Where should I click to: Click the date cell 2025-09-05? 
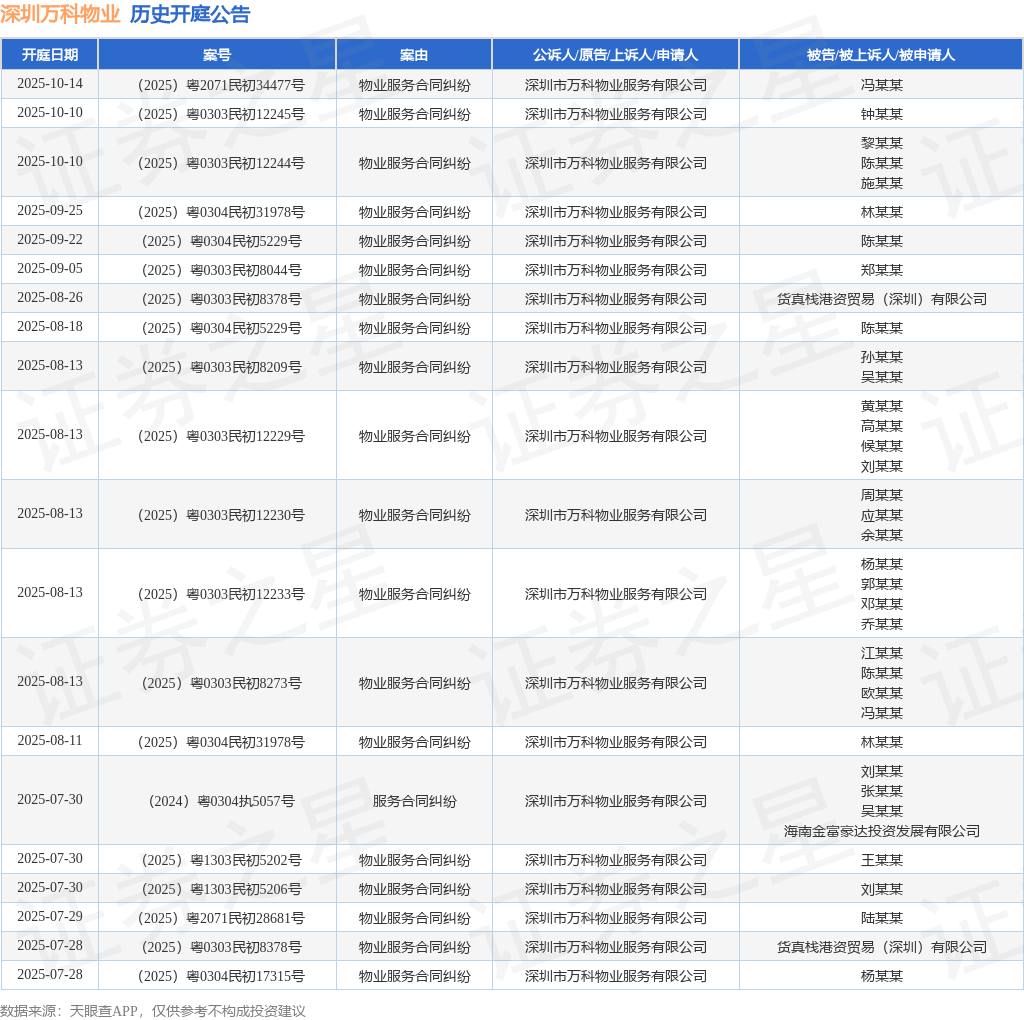click(50, 268)
